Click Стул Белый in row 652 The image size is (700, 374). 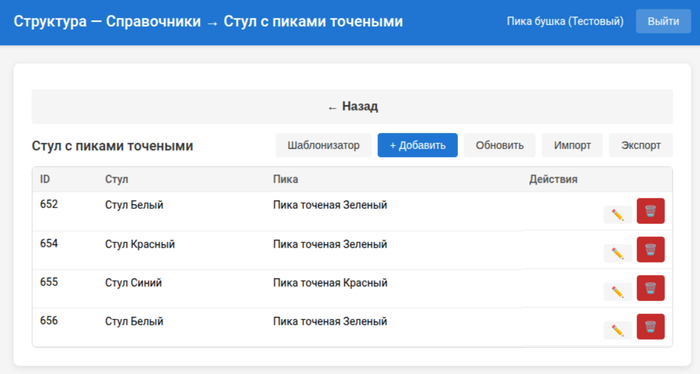[134, 205]
